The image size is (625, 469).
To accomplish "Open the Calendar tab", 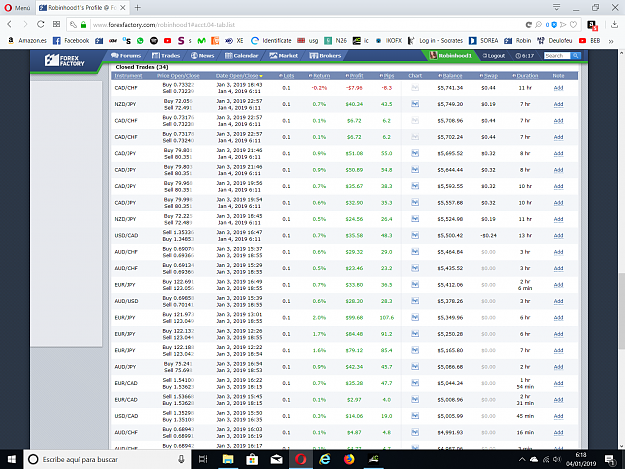I will 242,56.
